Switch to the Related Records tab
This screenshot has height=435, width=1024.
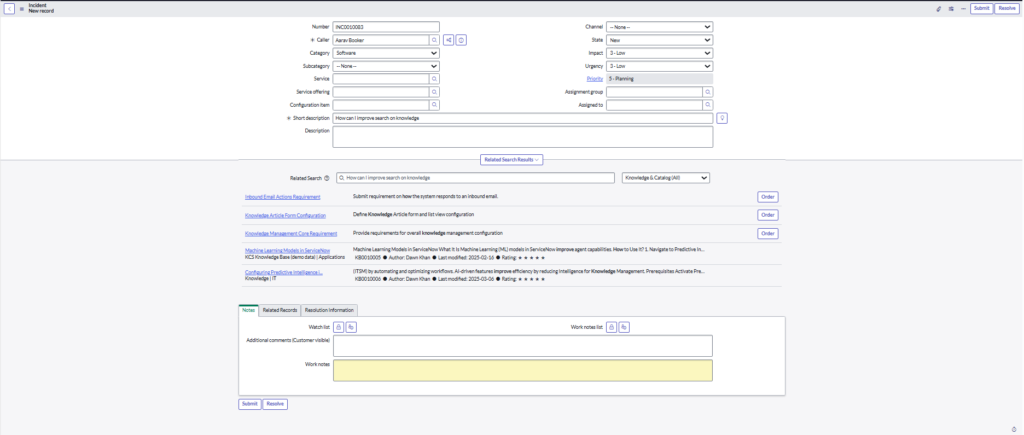tap(279, 310)
